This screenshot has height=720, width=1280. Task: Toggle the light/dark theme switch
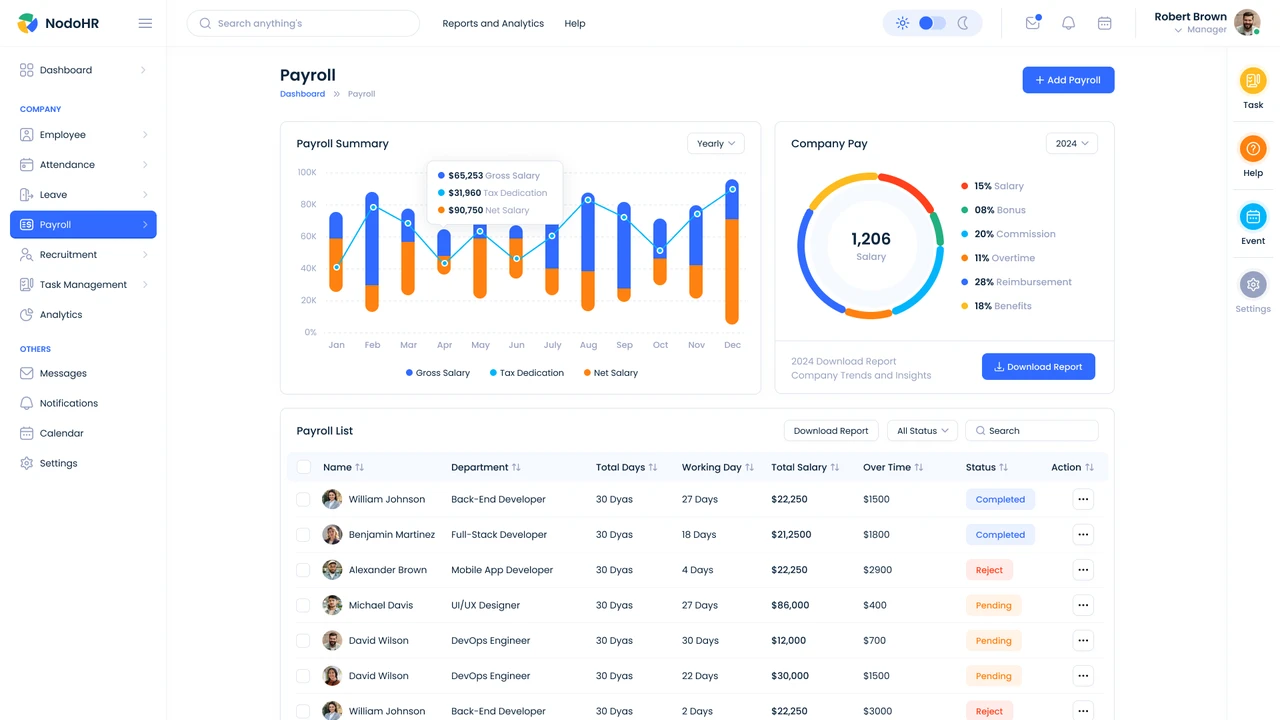932,23
